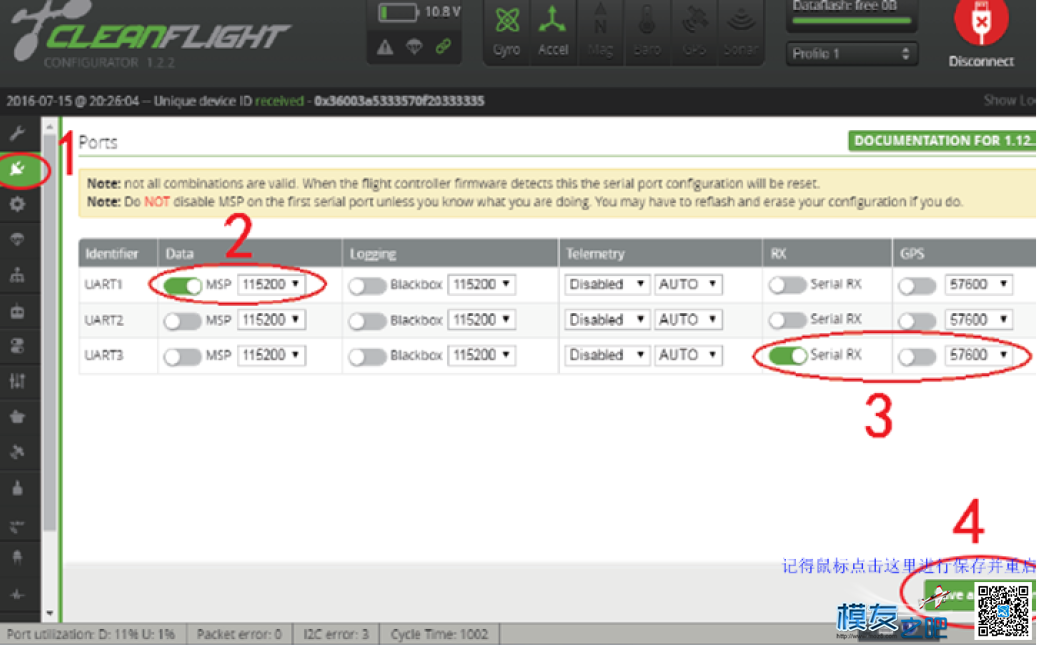Open Failsafe parachute icon in sidebar

(17, 239)
